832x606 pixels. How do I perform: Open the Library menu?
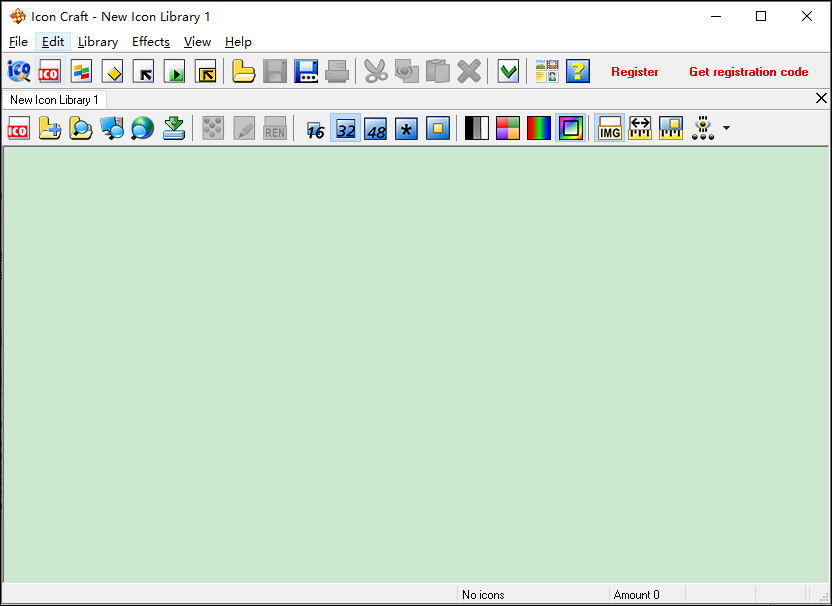click(x=98, y=42)
